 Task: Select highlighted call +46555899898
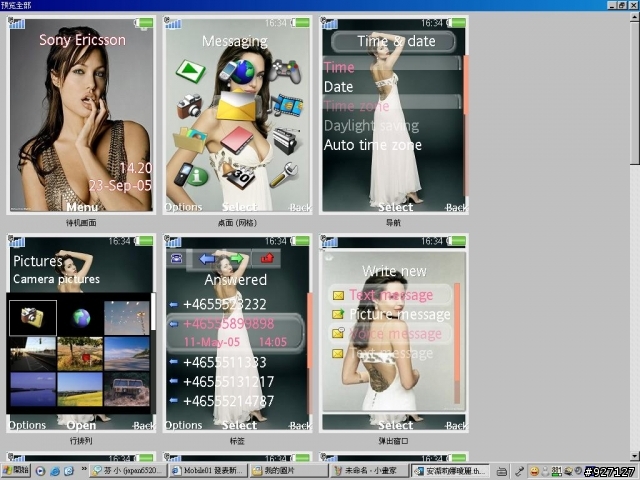(236, 333)
